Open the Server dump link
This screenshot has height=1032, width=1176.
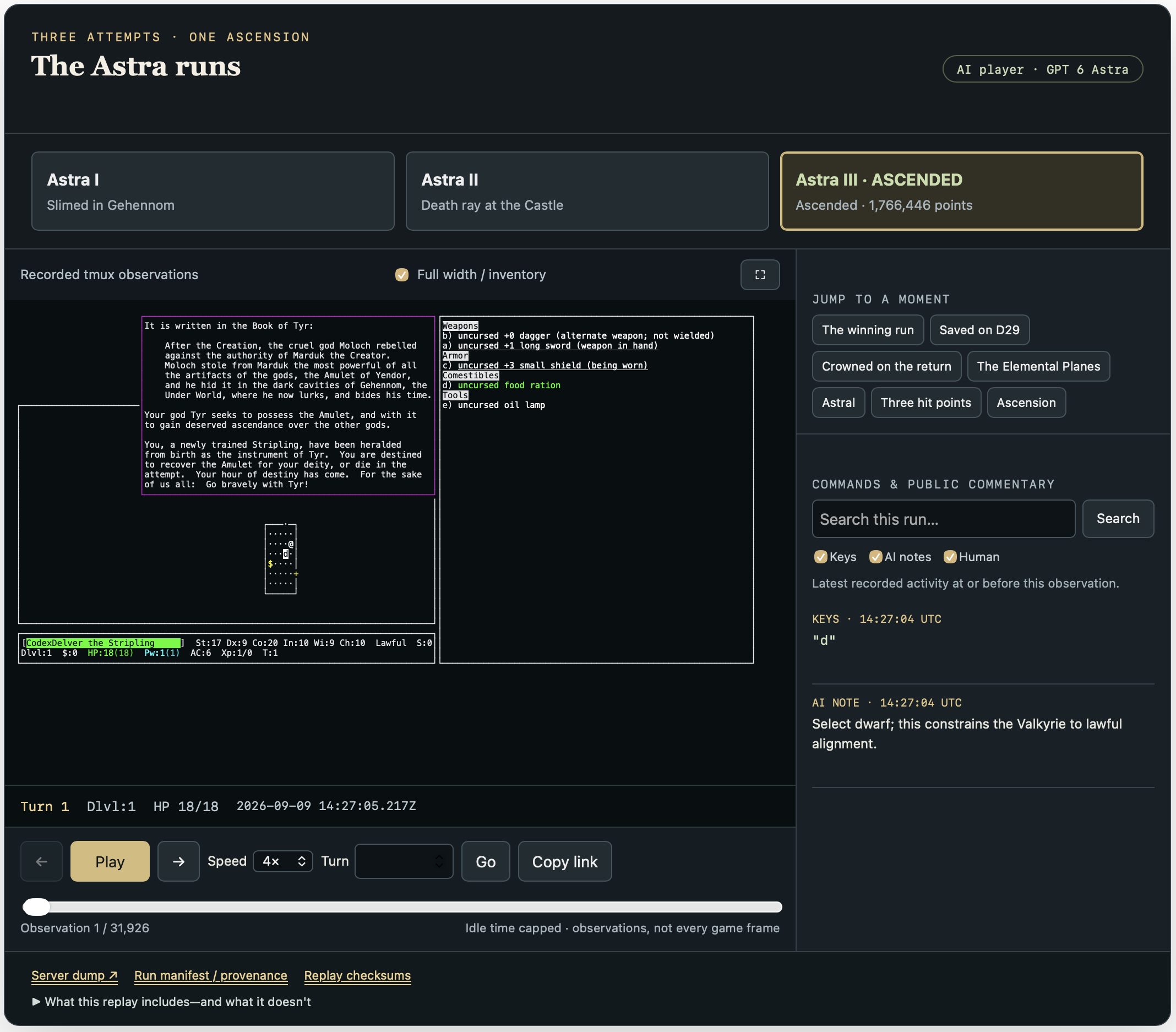74,975
